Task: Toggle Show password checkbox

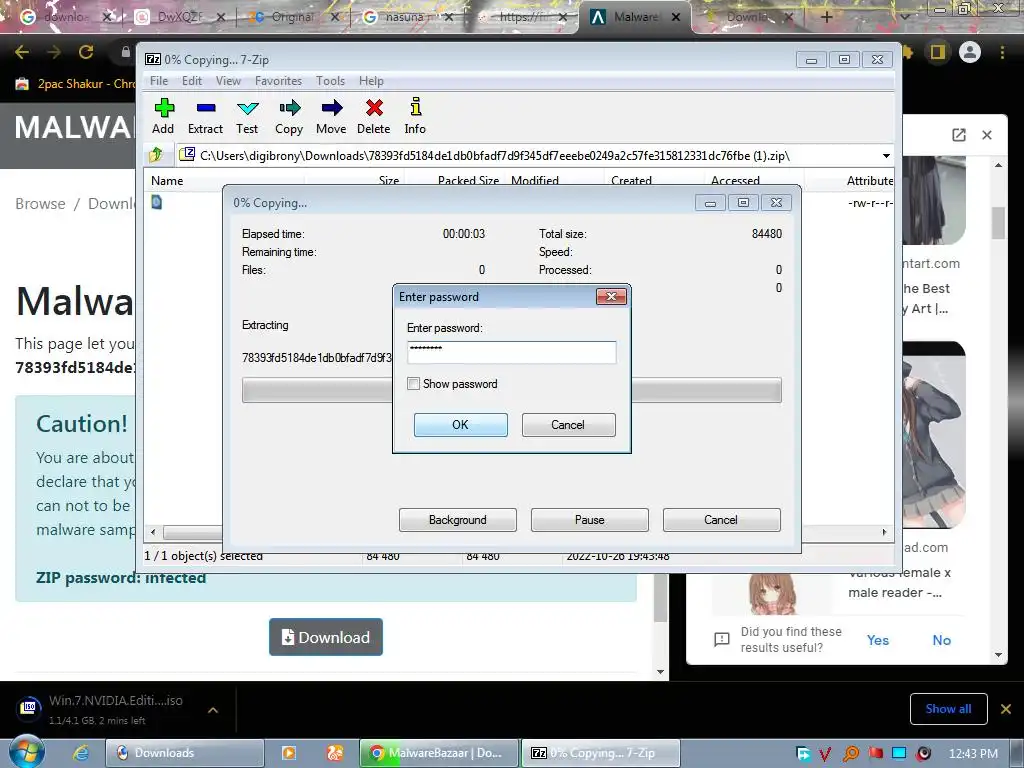Action: coord(413,383)
